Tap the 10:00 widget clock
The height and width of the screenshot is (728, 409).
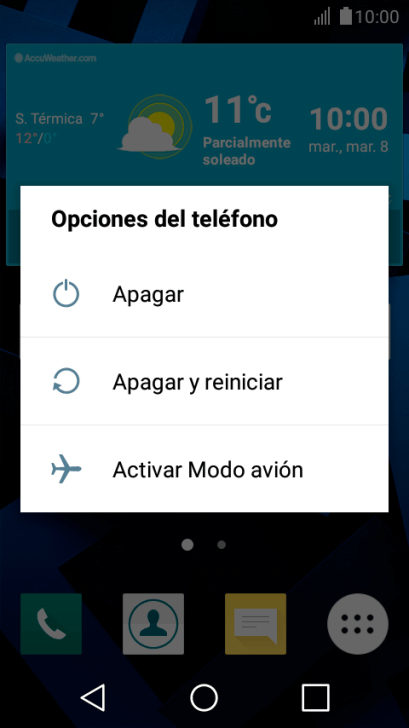click(348, 119)
